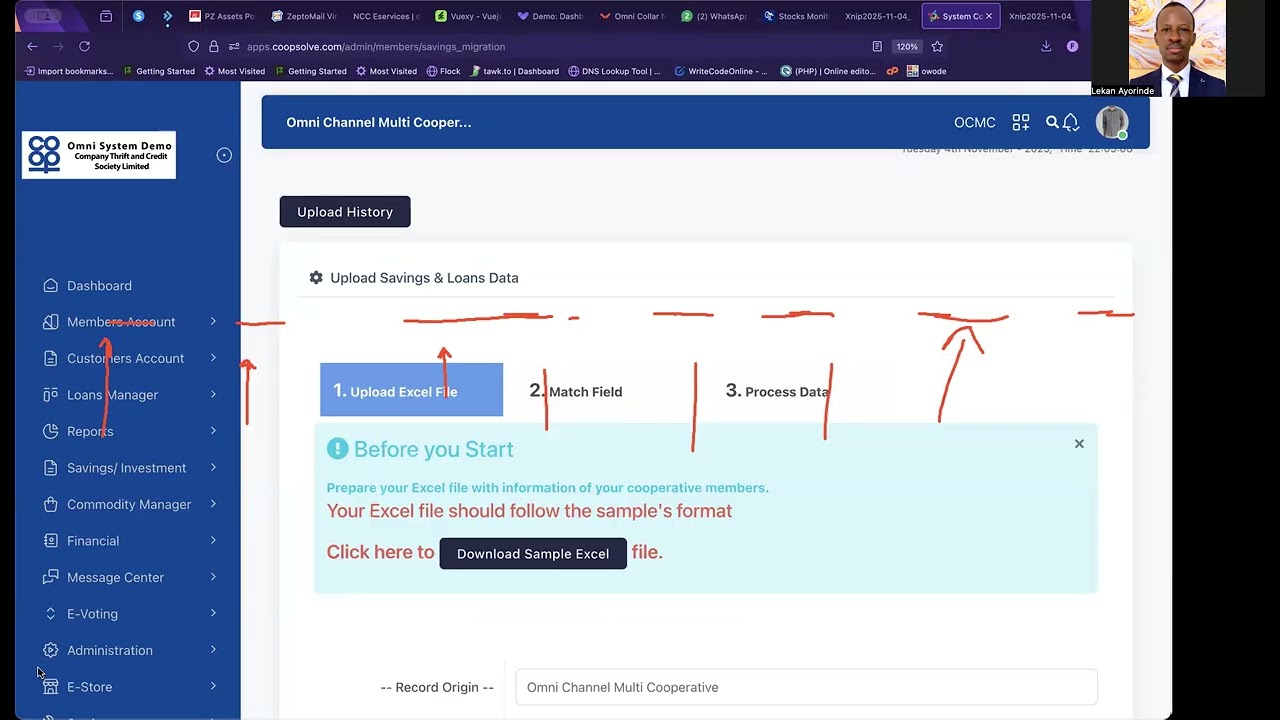The height and width of the screenshot is (720, 1280).
Task: Open the Flock bookmark
Action: coord(443,71)
